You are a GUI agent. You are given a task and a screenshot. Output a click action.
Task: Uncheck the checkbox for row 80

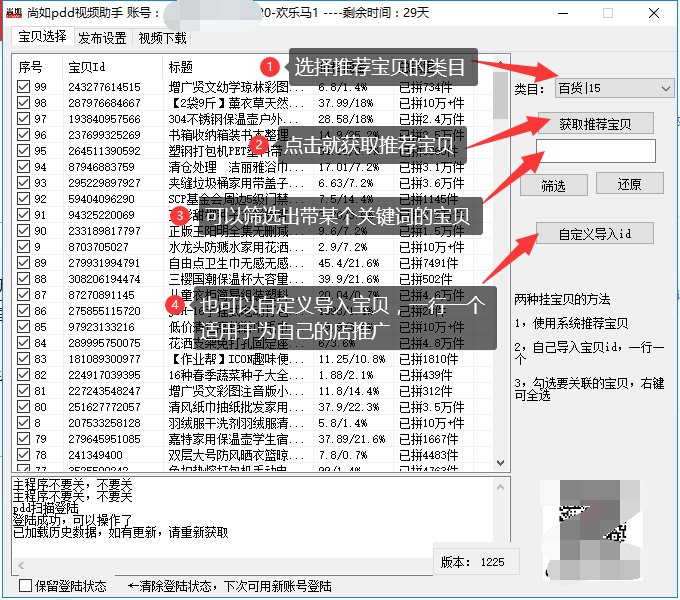point(23,407)
